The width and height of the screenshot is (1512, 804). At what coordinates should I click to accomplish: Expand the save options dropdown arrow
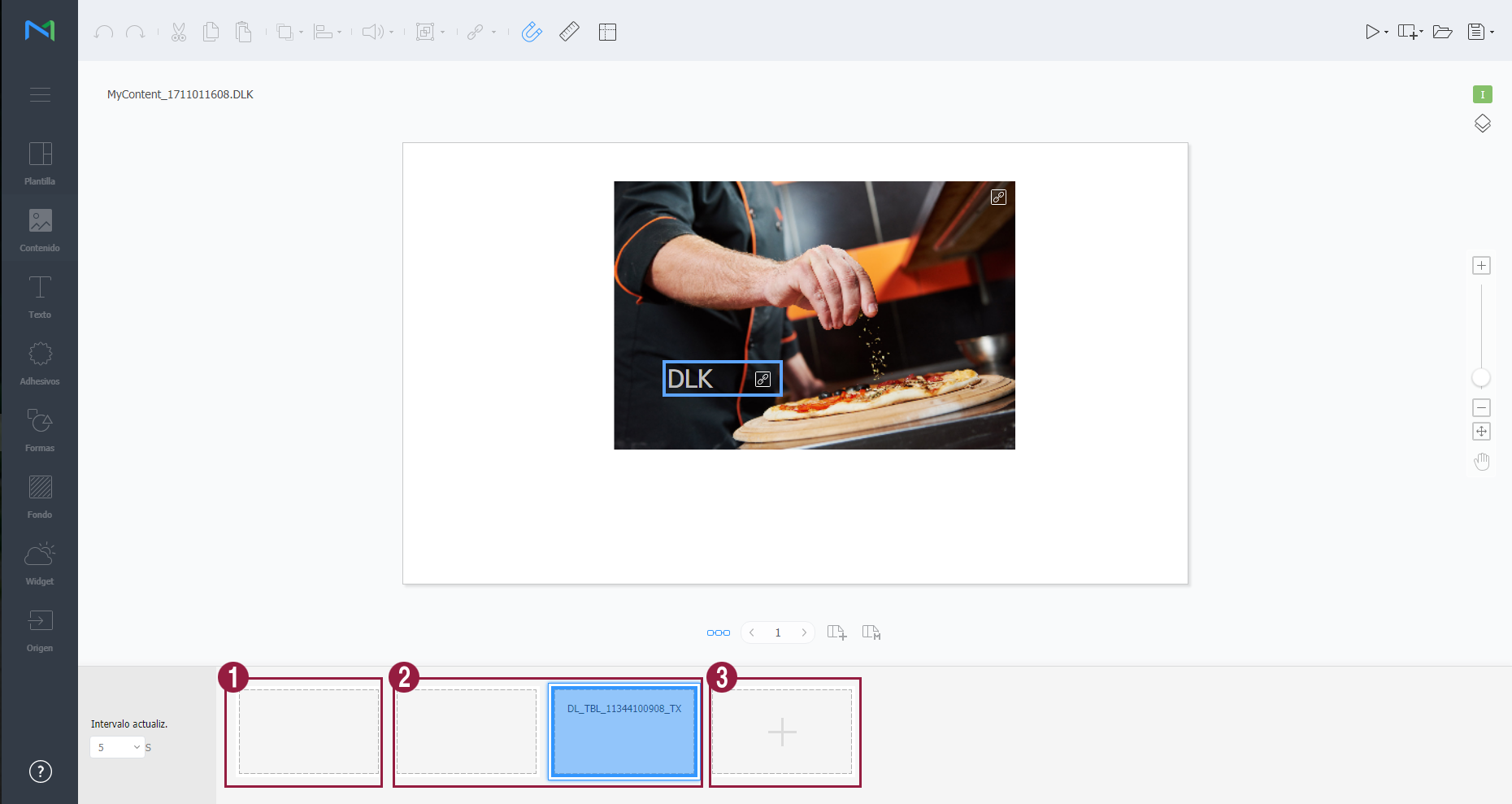tap(1492, 33)
